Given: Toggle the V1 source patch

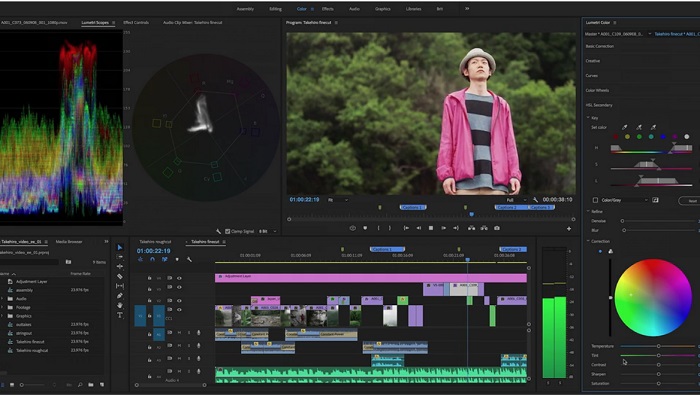Looking at the screenshot, I should coord(140,316).
